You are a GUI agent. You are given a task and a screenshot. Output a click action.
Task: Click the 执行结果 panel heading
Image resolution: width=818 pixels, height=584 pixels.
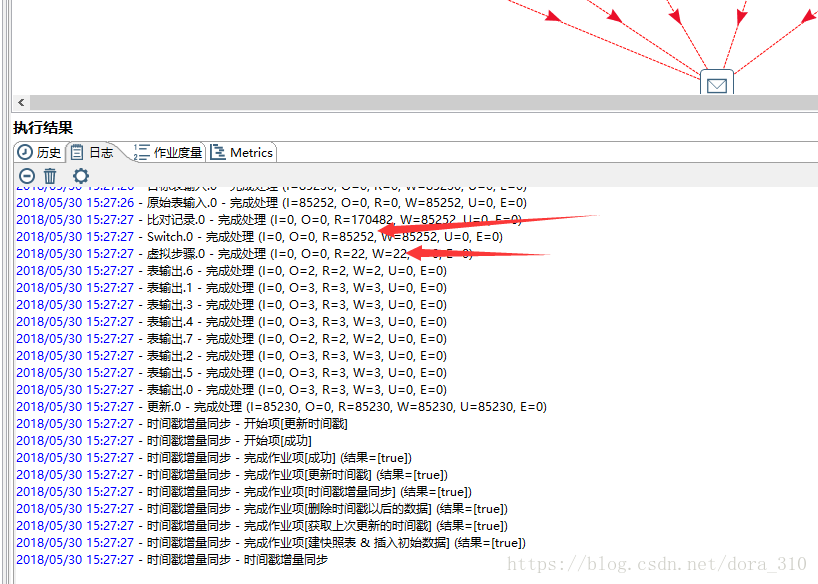[x=43, y=128]
